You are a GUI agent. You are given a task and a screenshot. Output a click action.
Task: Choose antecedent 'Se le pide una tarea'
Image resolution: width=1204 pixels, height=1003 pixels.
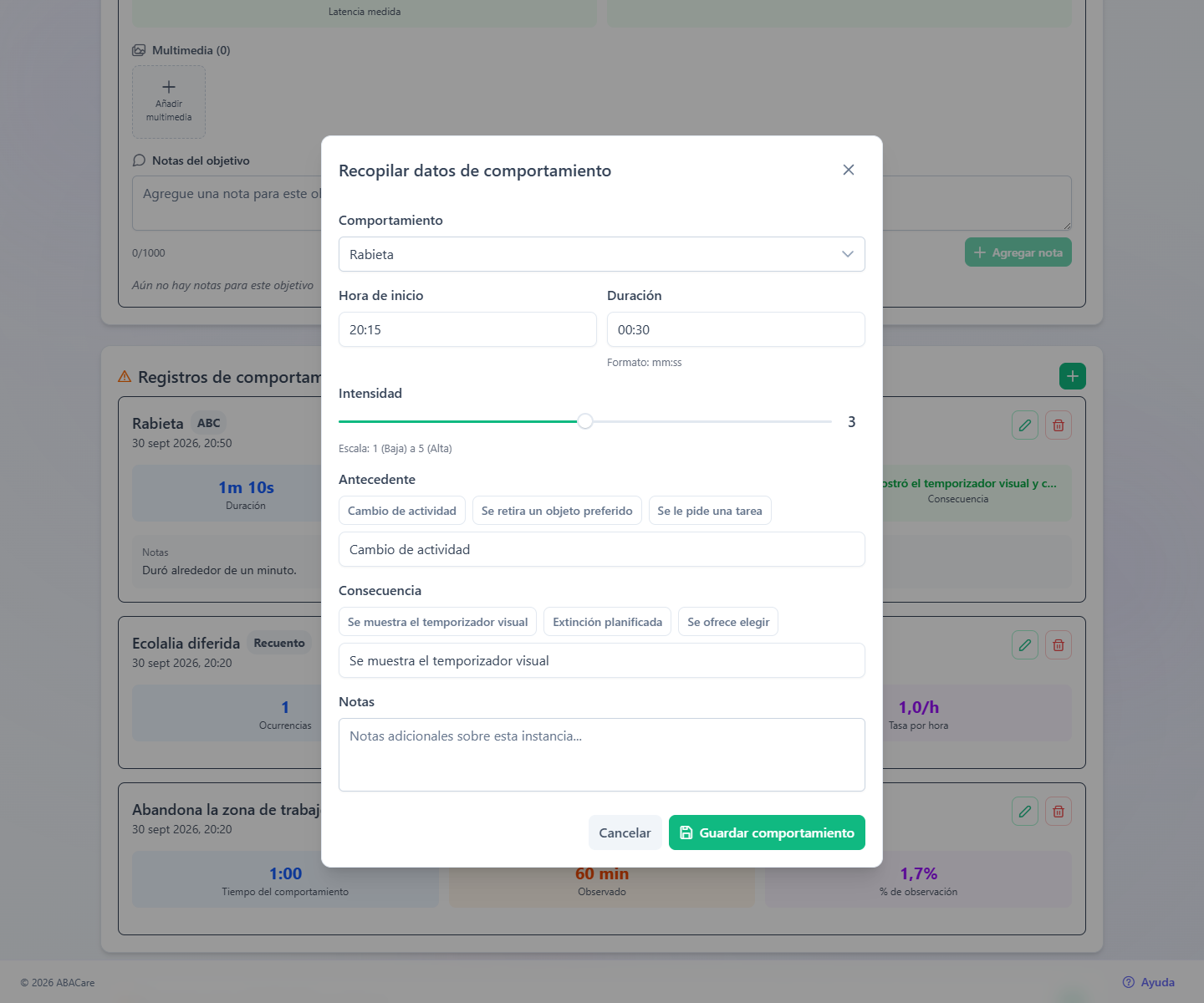710,511
